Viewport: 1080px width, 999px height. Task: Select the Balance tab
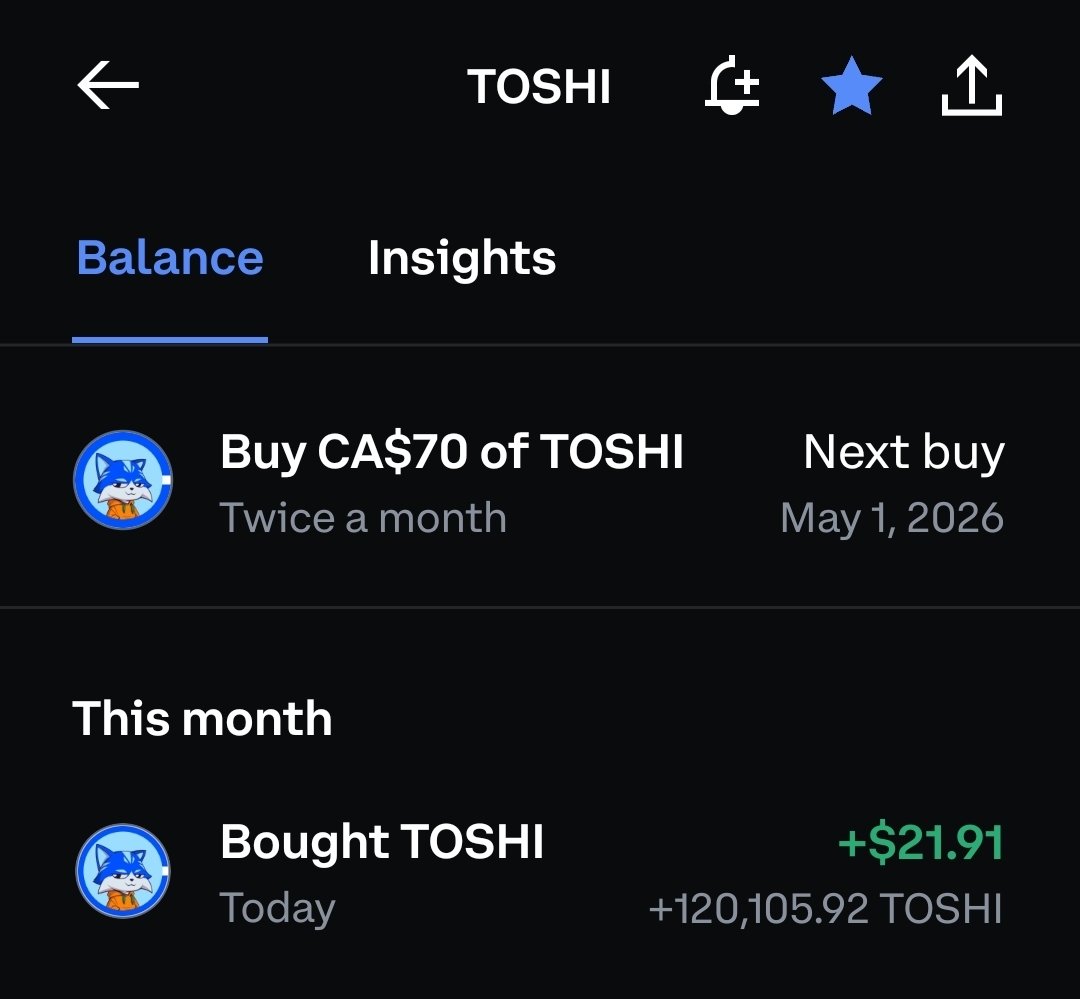tap(170, 259)
